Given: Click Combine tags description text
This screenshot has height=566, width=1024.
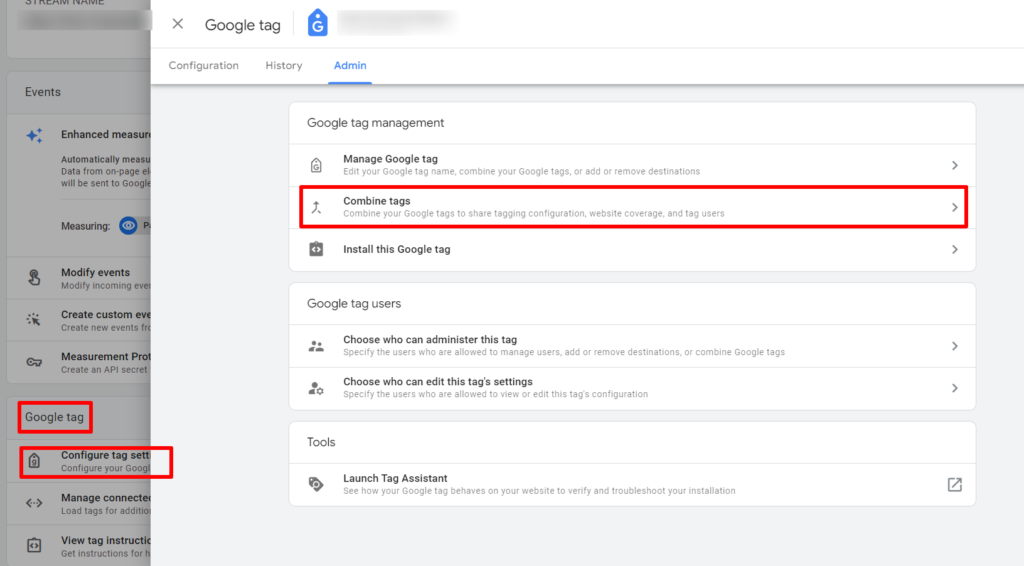Looking at the screenshot, I should [x=534, y=213].
